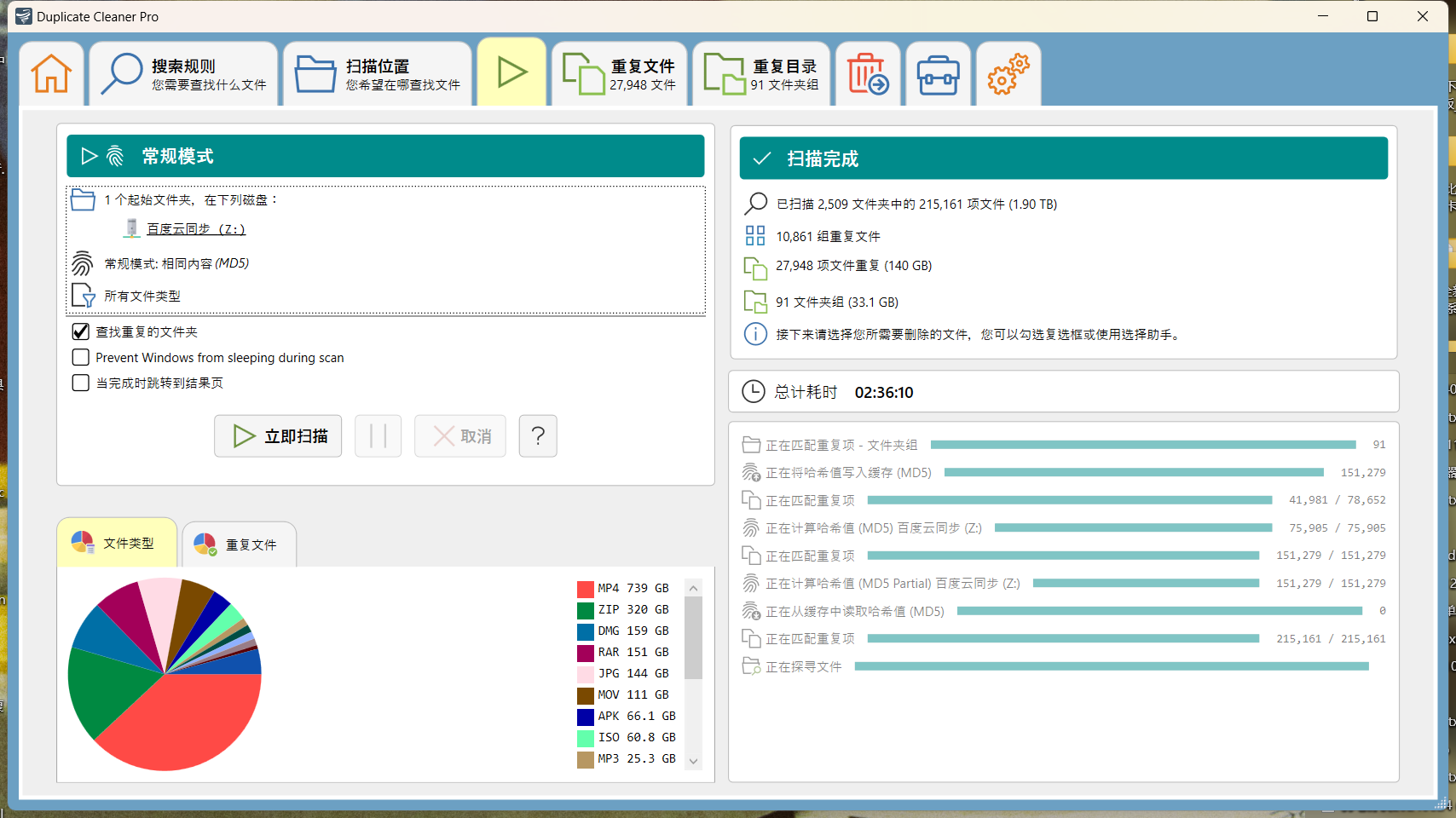Click the 立即扫描 scan now button
Viewport: 1456px width, 818px height.
pos(278,436)
